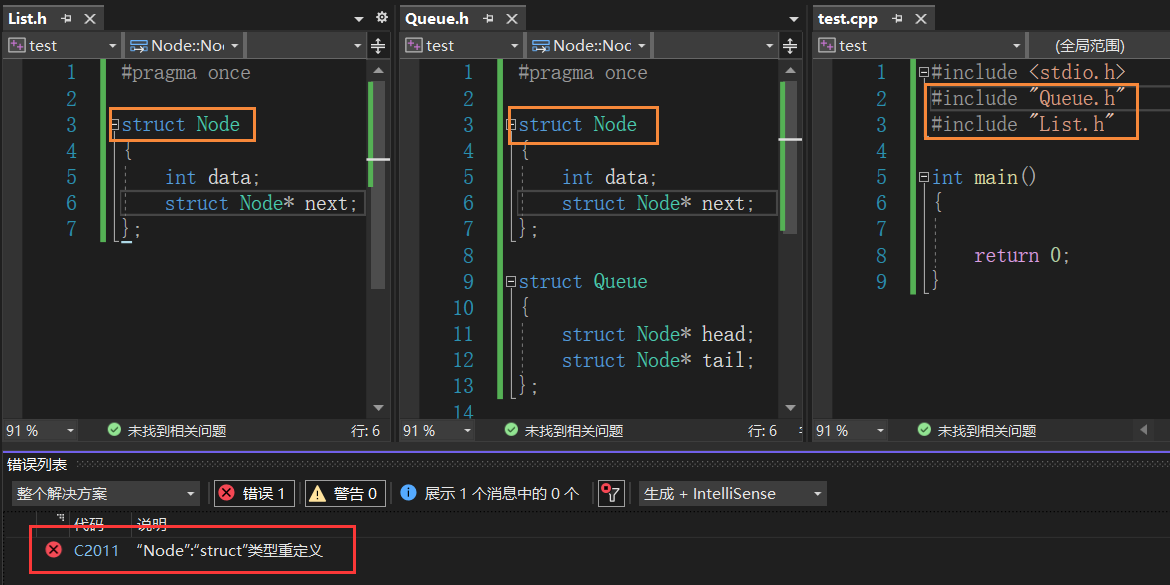Image resolution: width=1170 pixels, height=585 pixels.
Task: Switch to the Queue.h tab
Action: coord(437,19)
